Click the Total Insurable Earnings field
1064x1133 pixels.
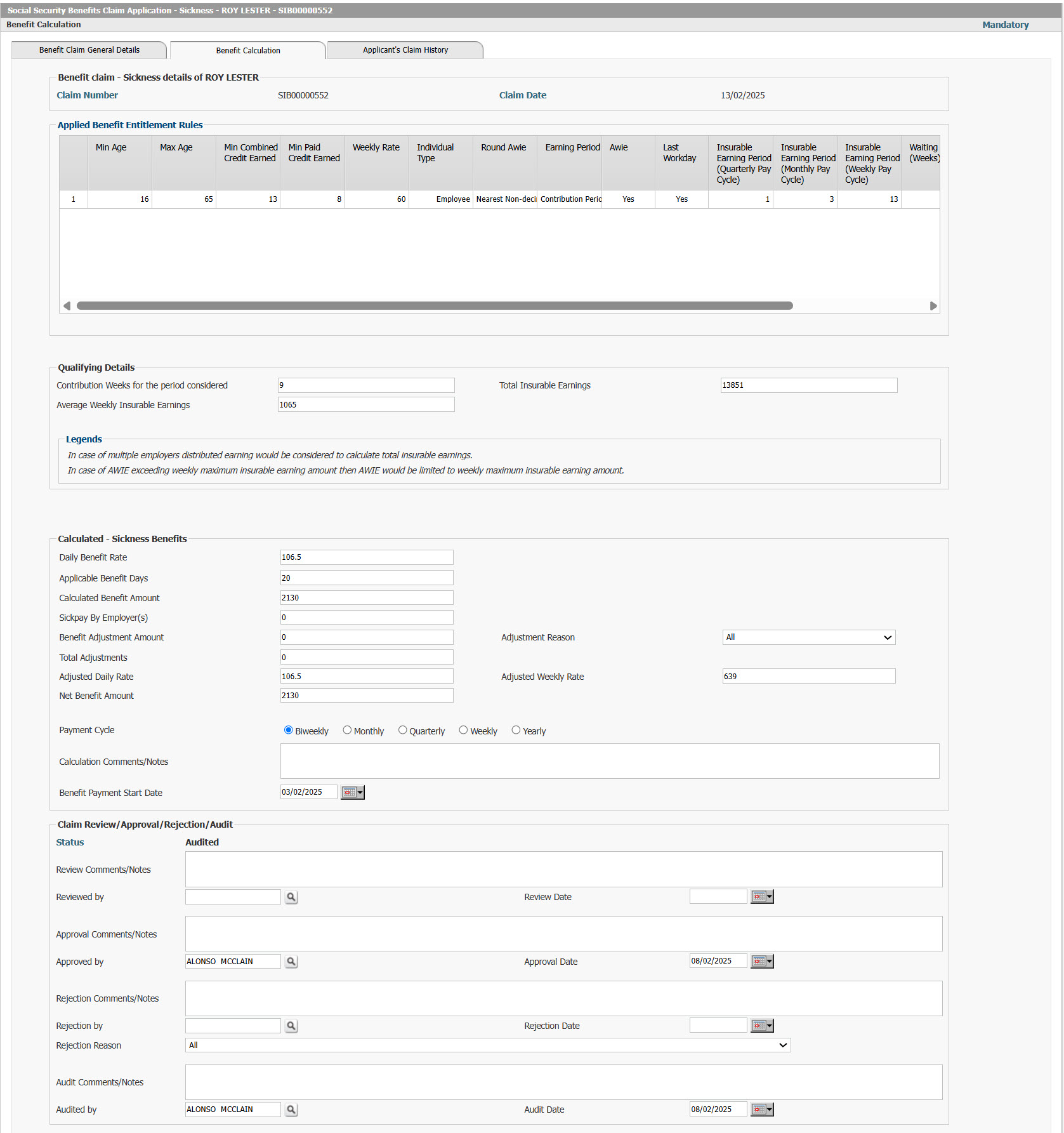click(809, 385)
